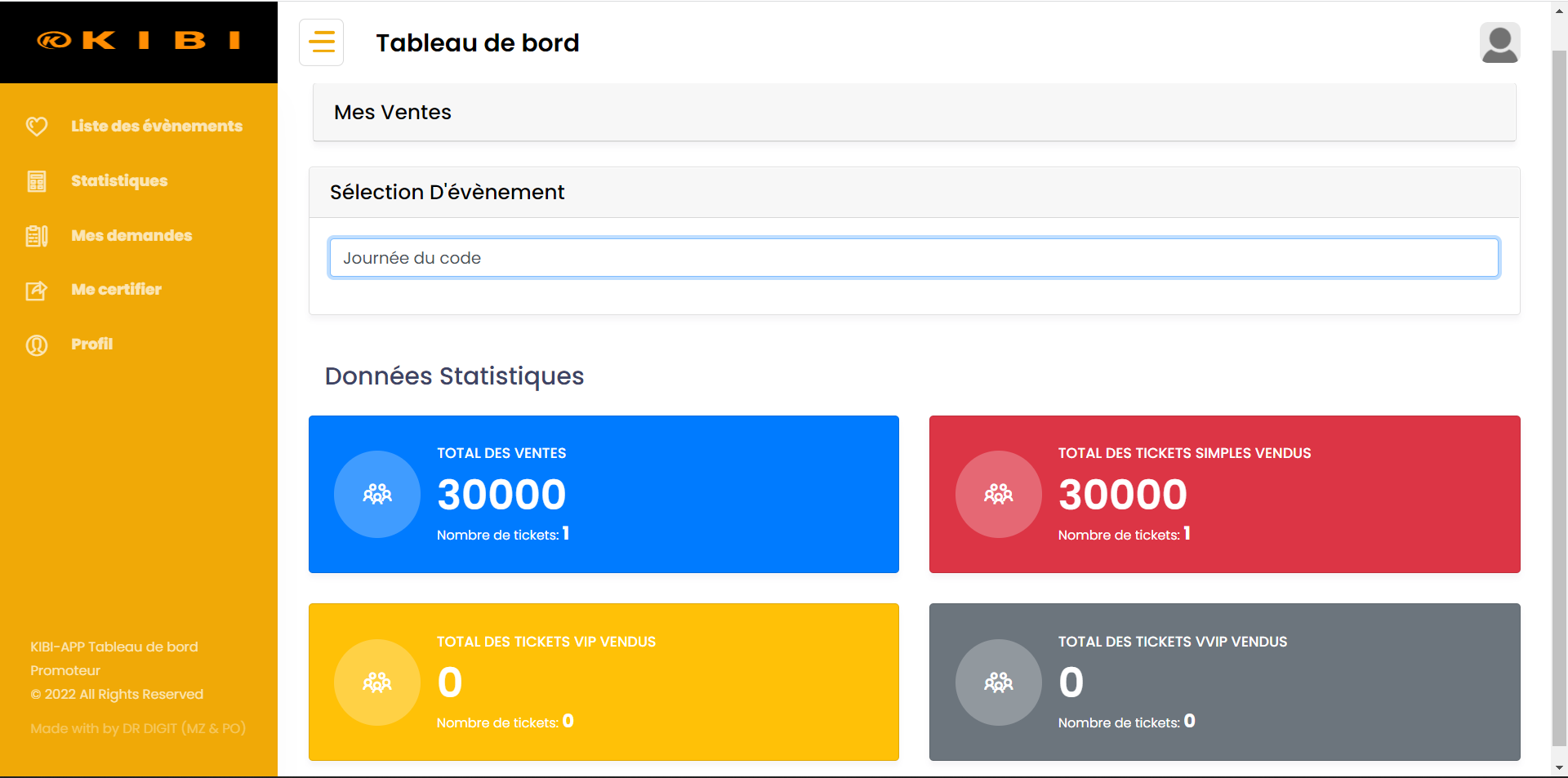Open the Journée du code event dropdown
Image resolution: width=1568 pixels, height=778 pixels.
[913, 258]
